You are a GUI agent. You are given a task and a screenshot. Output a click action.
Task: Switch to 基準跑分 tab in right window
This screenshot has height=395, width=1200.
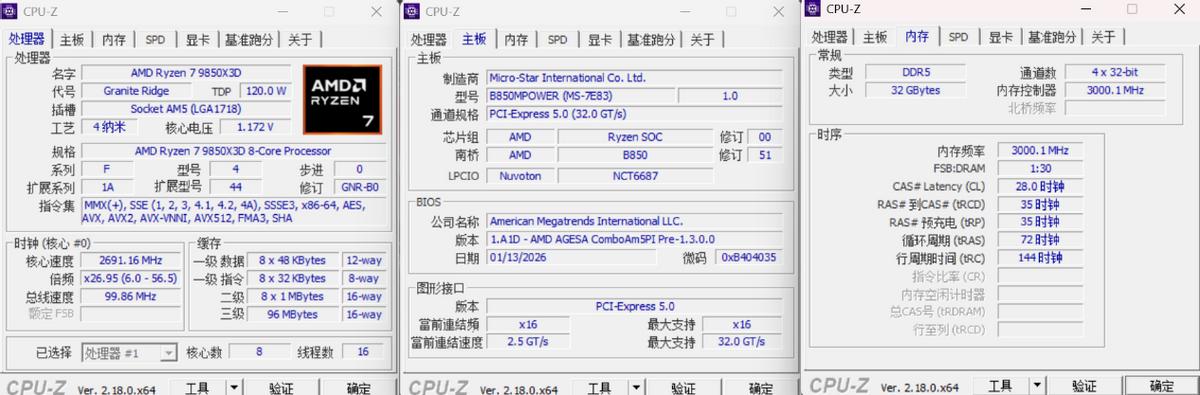[1052, 37]
